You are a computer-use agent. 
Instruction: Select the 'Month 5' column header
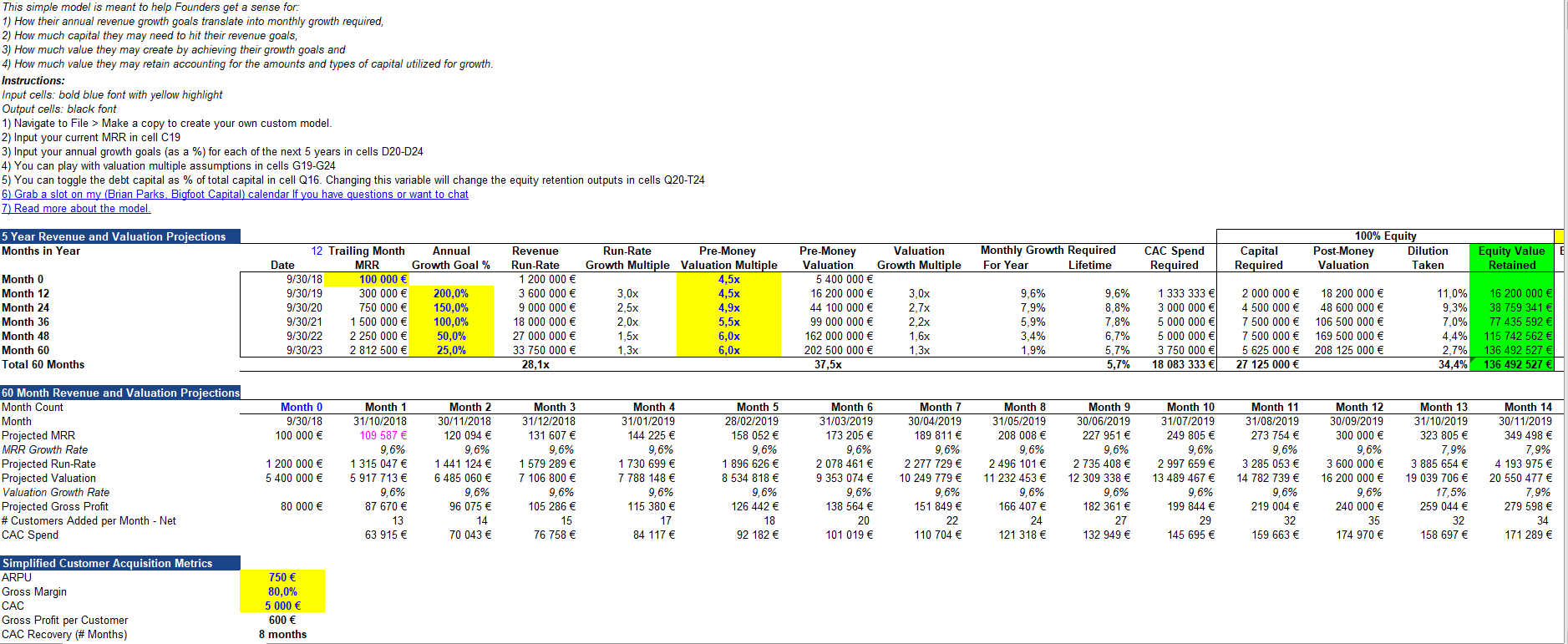click(757, 407)
